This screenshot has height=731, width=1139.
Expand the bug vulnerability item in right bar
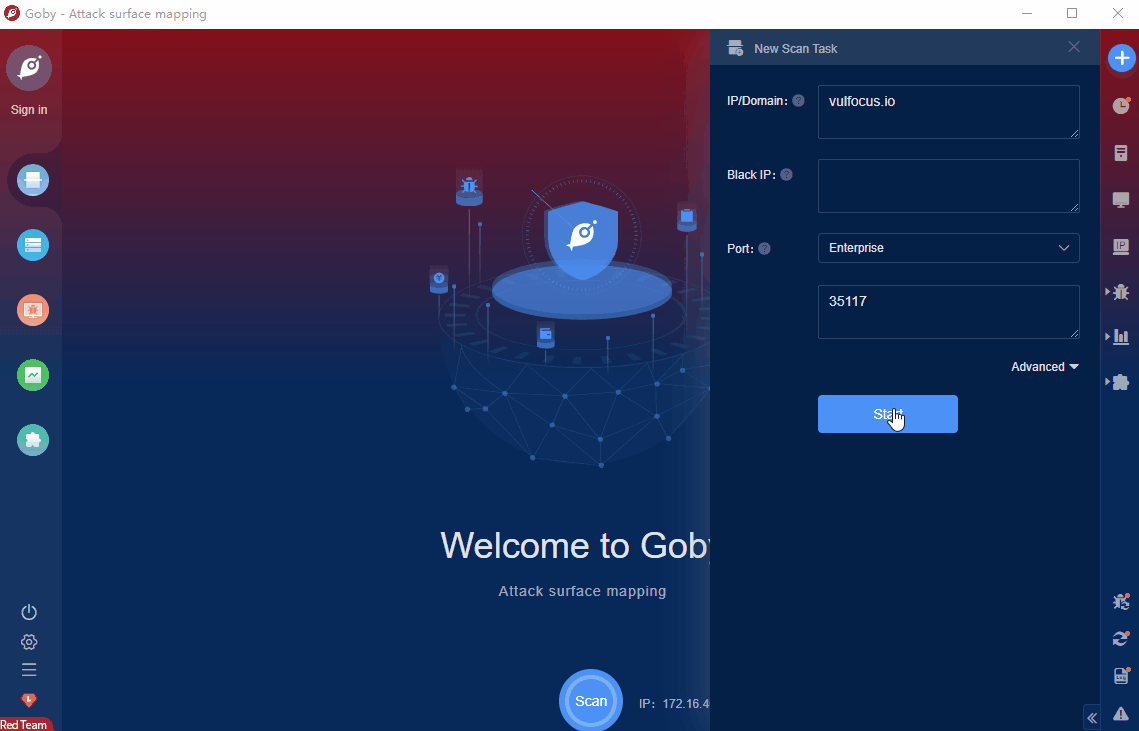coord(1120,291)
